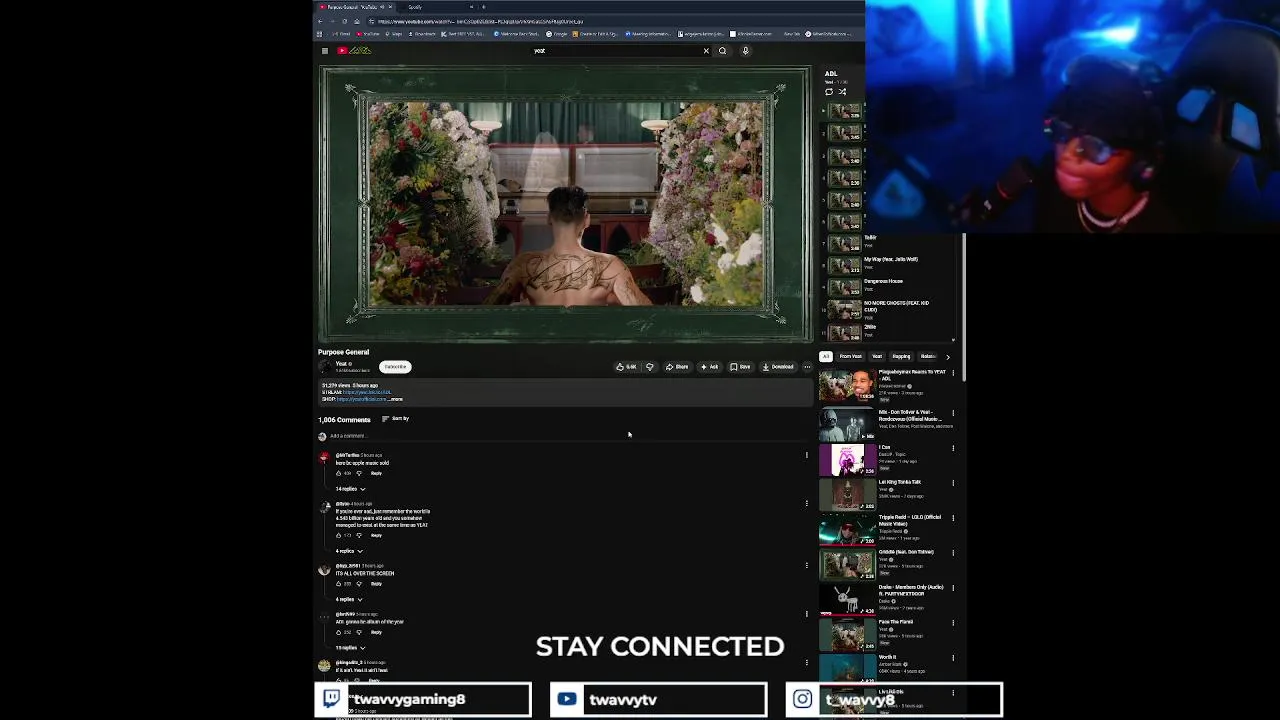The image size is (1280, 720).
Task: Dislike the Purpose General video
Action: coord(650,367)
